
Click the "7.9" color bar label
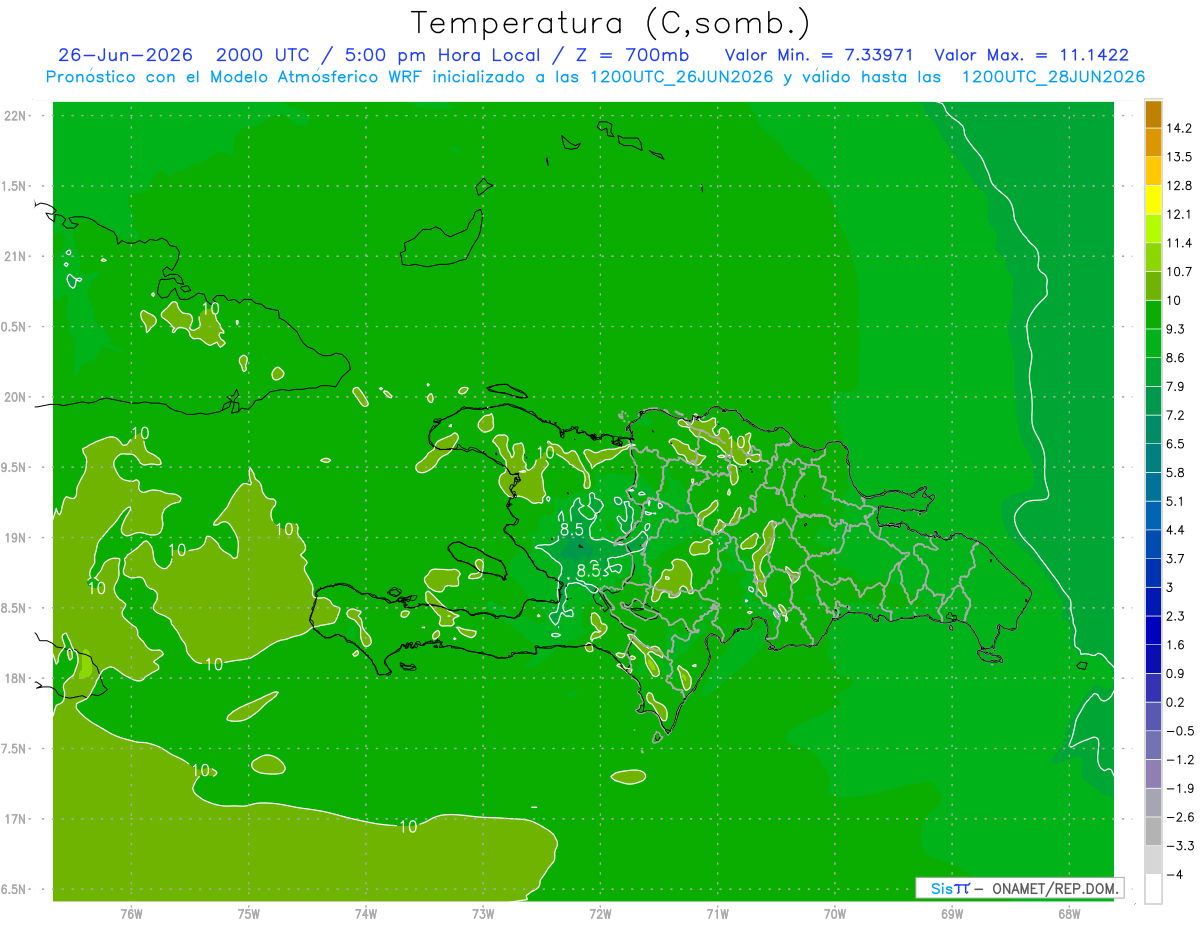(1175, 387)
